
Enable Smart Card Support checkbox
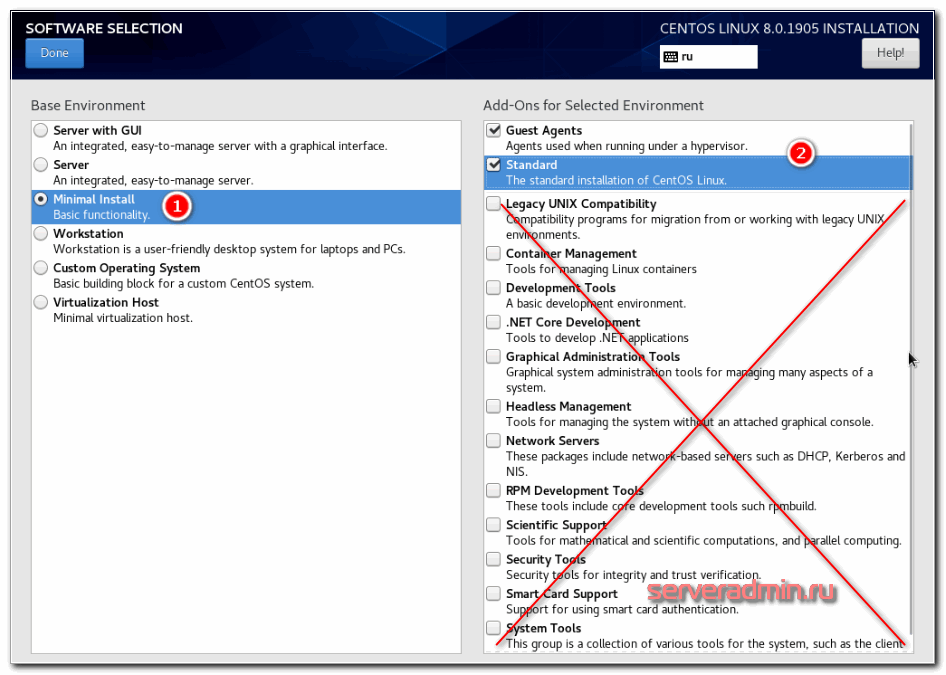(x=494, y=594)
